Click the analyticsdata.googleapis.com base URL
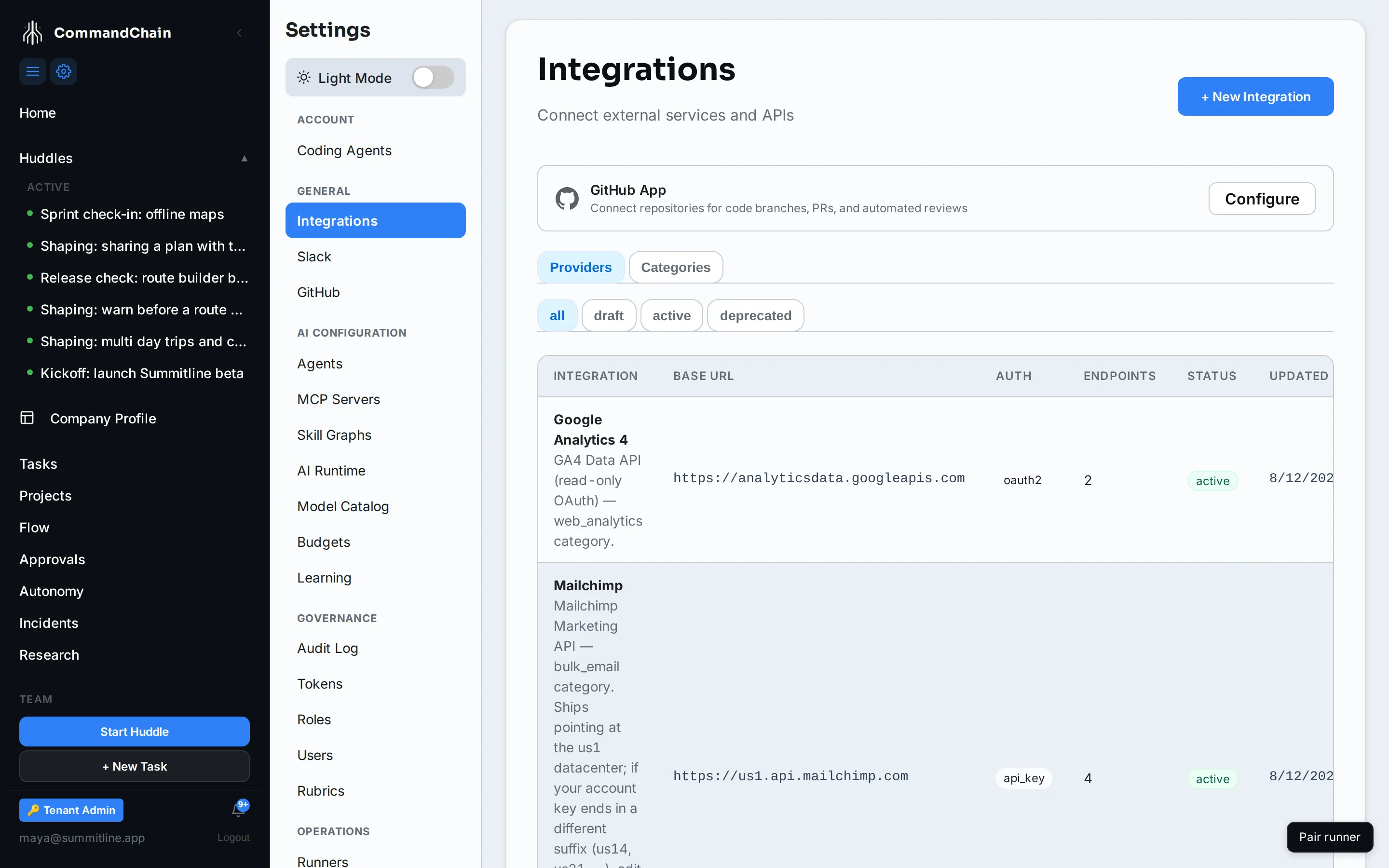 tap(819, 478)
